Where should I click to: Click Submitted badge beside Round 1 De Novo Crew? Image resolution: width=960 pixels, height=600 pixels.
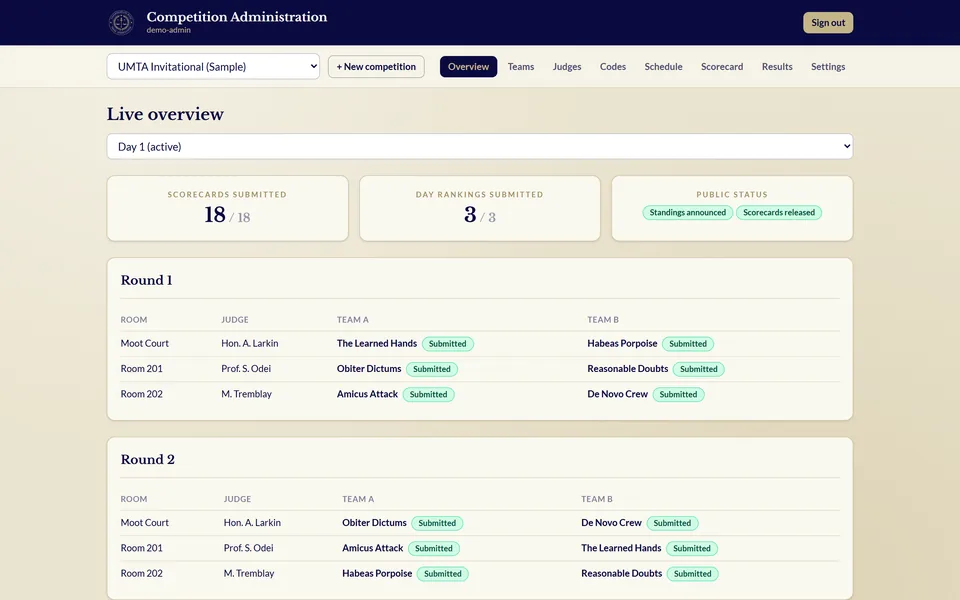coord(678,394)
